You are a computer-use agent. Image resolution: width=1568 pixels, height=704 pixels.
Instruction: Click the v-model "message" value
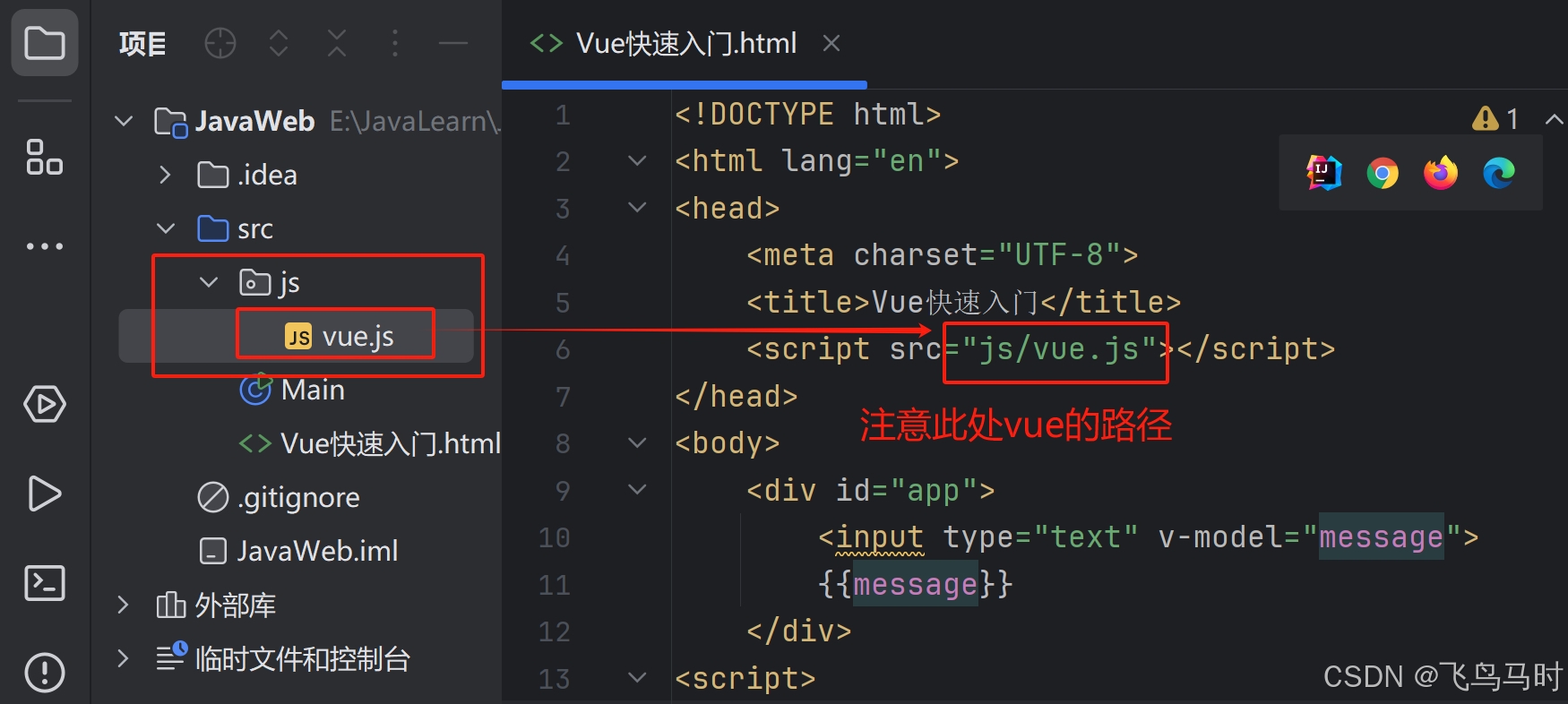point(1381,537)
